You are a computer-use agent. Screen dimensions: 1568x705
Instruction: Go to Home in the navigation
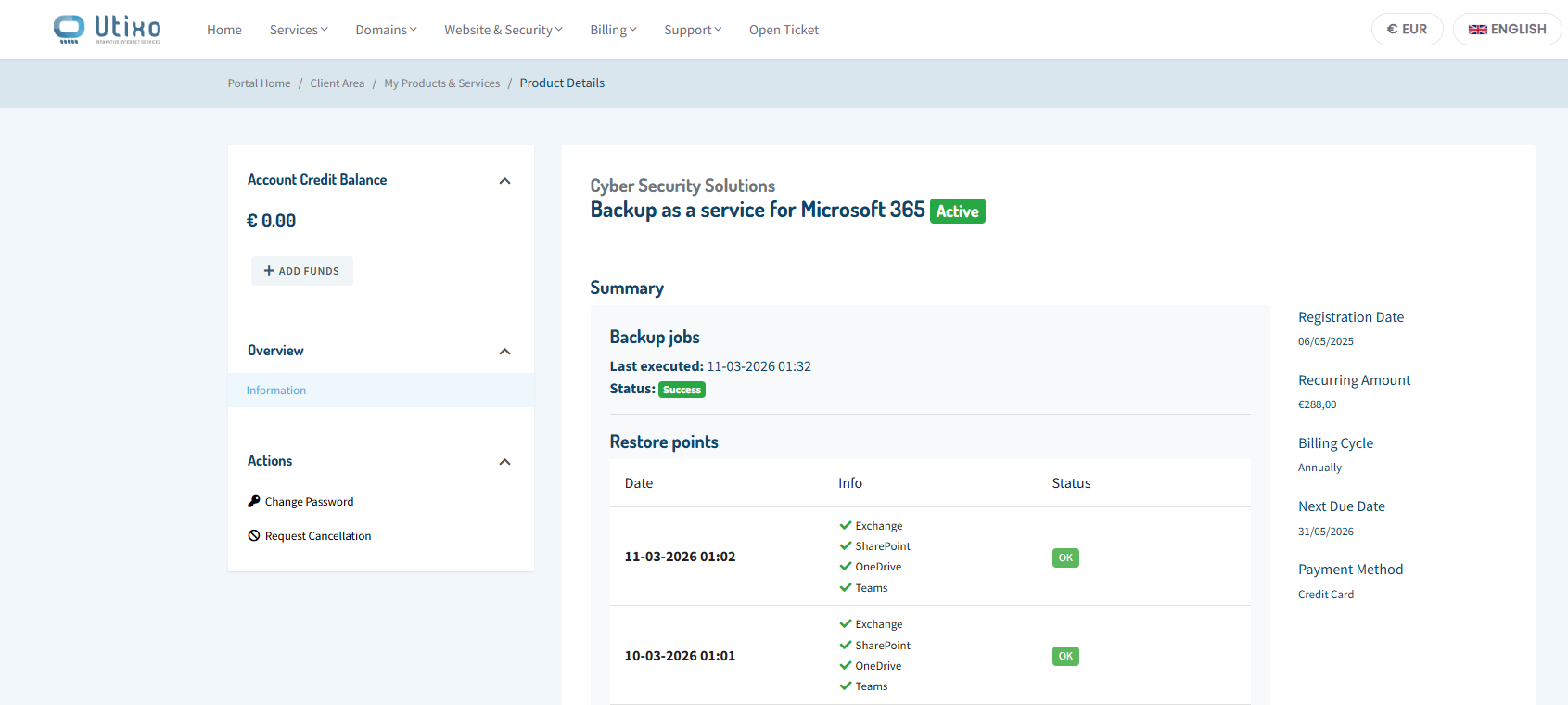[224, 30]
